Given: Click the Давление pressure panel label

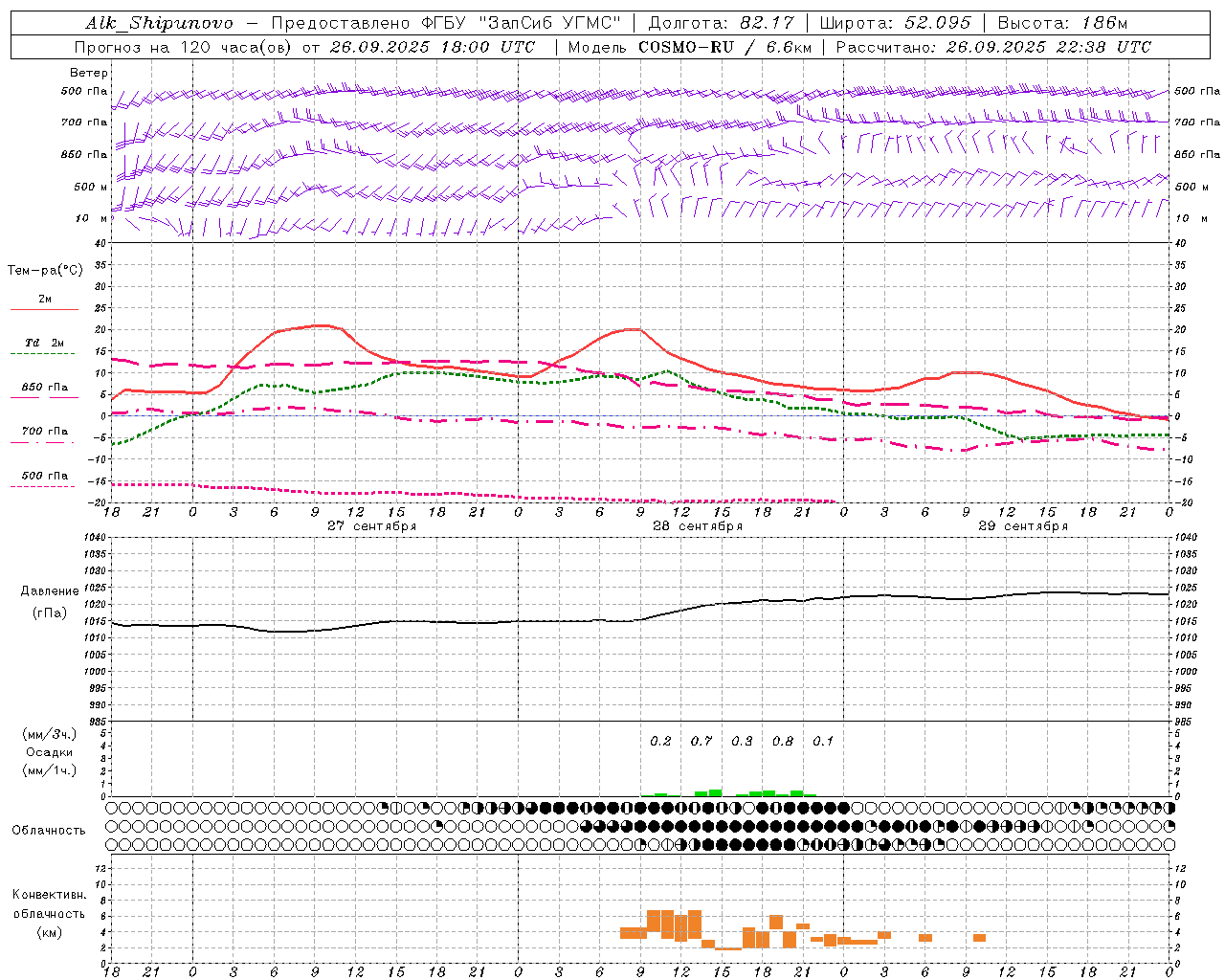Looking at the screenshot, I should click(50, 591).
